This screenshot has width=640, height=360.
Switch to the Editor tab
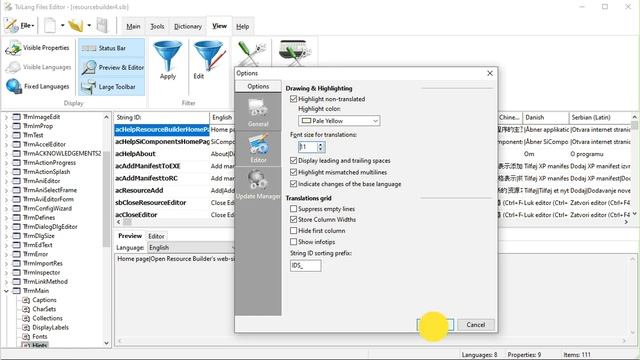(156, 236)
